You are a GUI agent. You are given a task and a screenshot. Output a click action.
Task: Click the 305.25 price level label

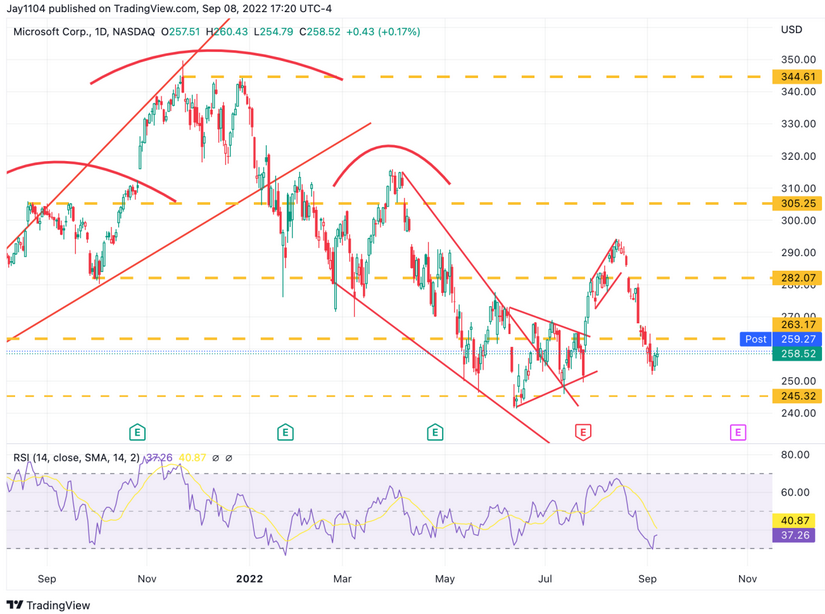coord(797,204)
